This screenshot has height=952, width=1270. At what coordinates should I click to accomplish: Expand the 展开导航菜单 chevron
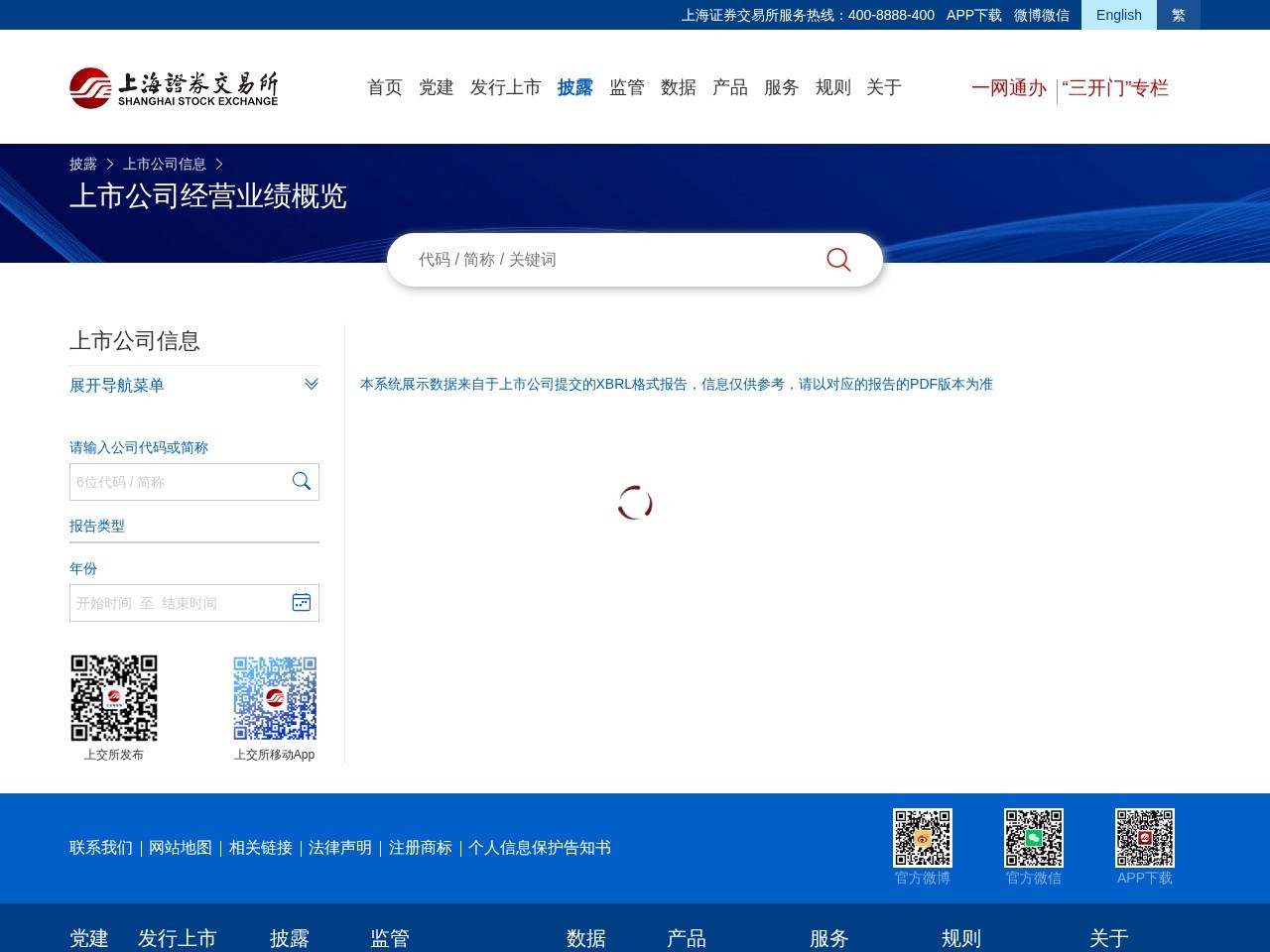click(312, 385)
